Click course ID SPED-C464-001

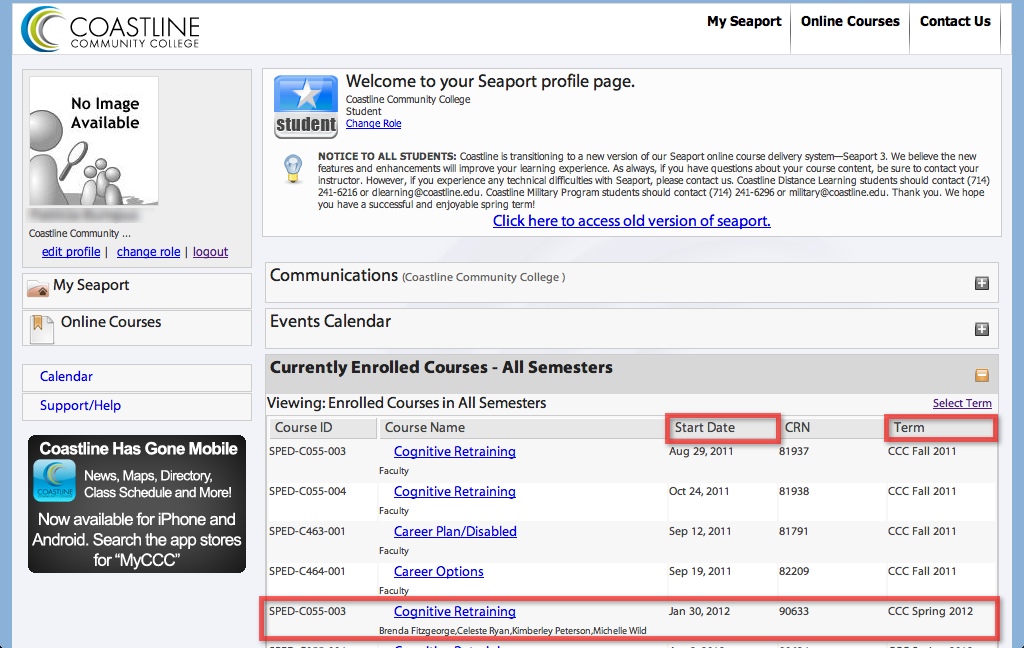[x=307, y=572]
